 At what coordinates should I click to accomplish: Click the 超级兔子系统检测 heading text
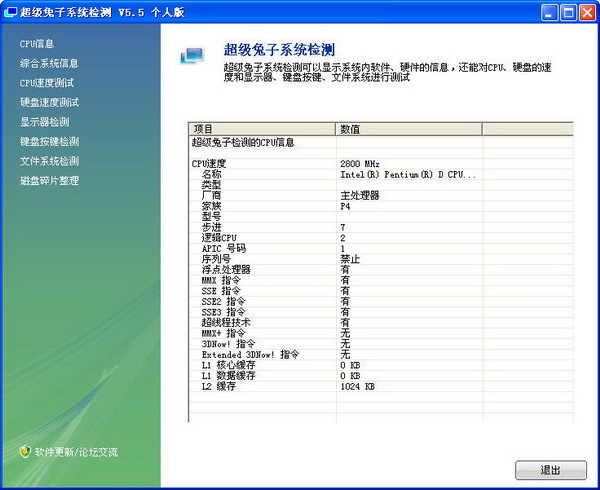(279, 50)
